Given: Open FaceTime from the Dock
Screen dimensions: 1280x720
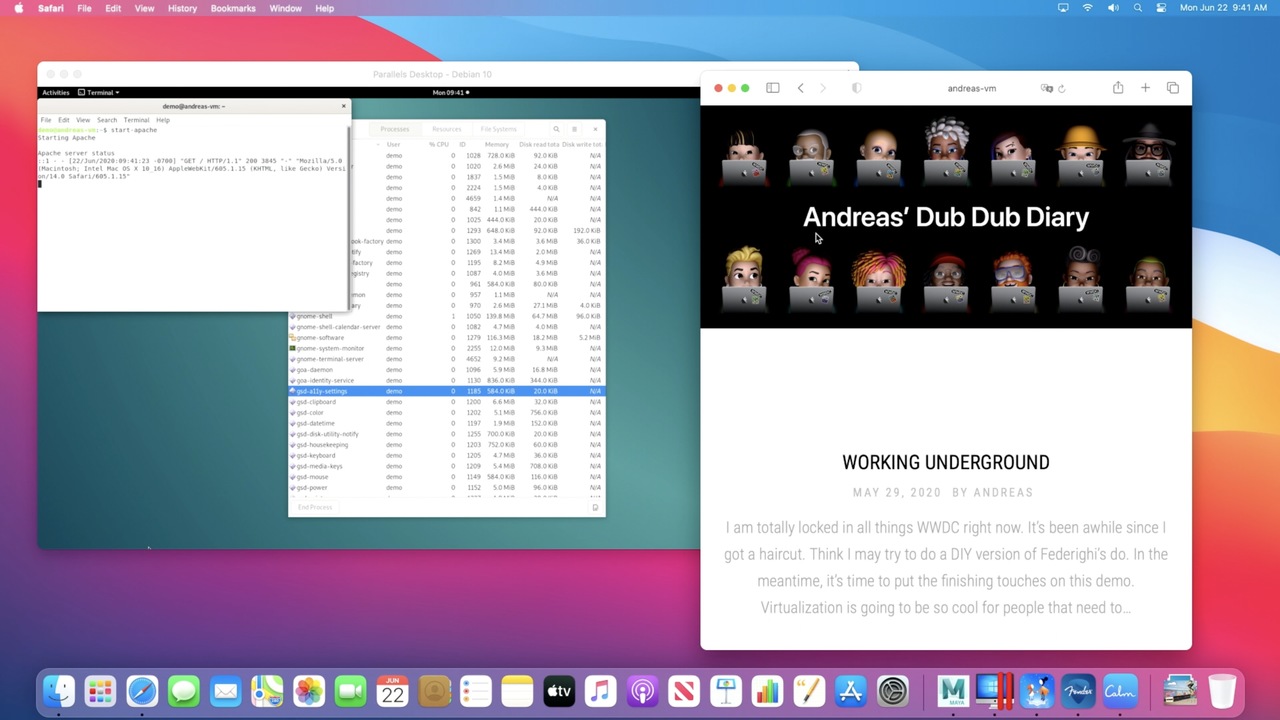Looking at the screenshot, I should (x=351, y=691).
